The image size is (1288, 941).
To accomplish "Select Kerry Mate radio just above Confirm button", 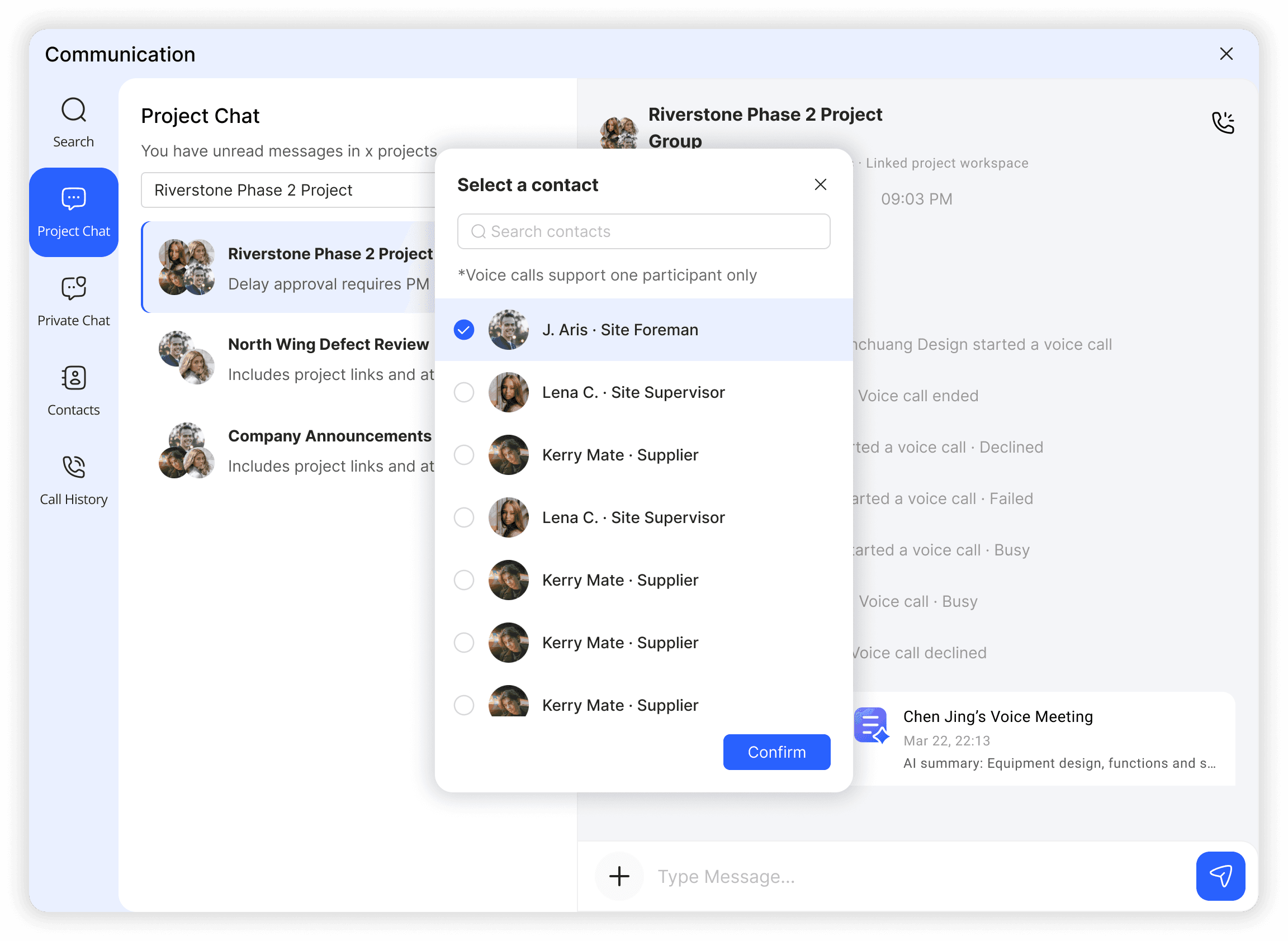I will coord(464,705).
